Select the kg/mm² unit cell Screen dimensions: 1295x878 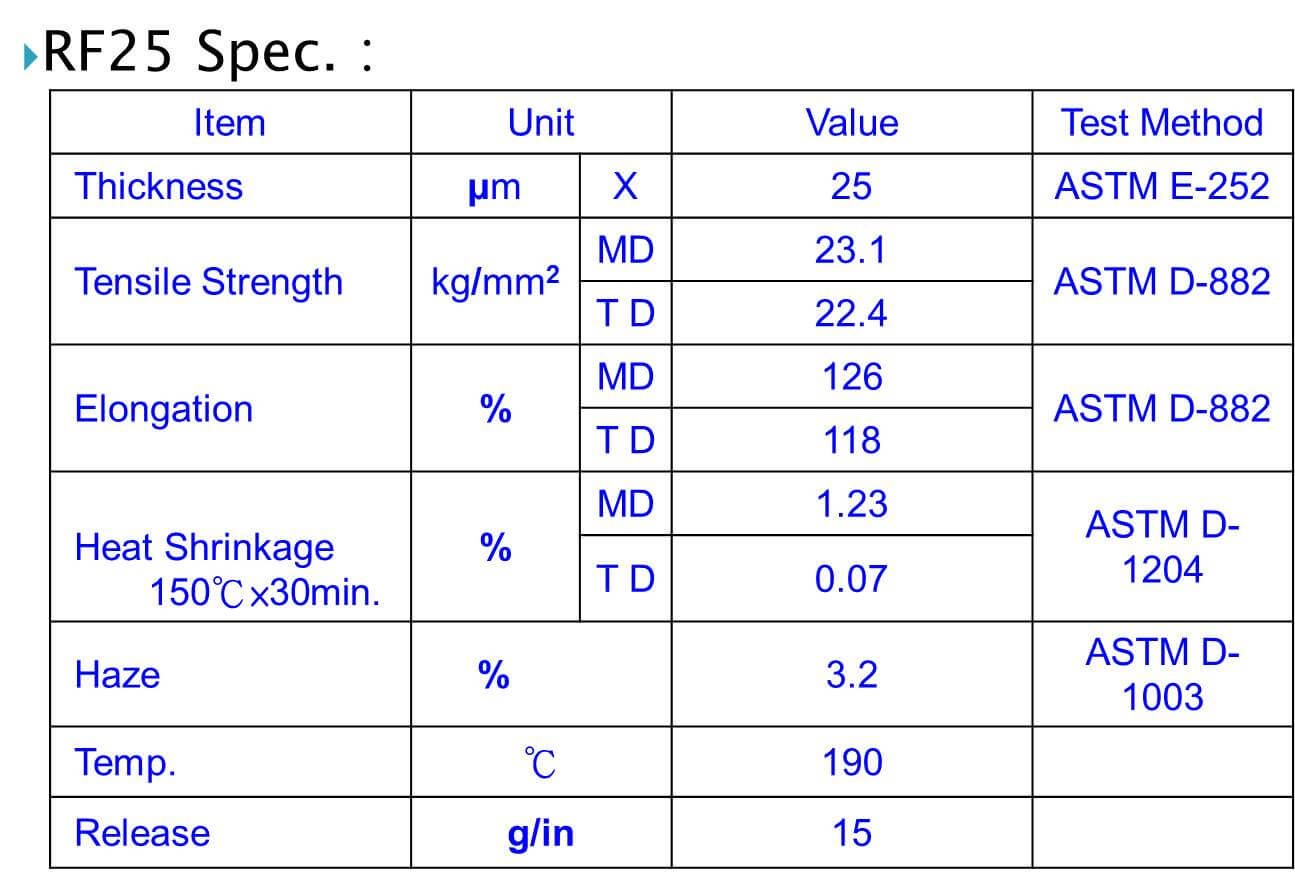[x=495, y=282]
